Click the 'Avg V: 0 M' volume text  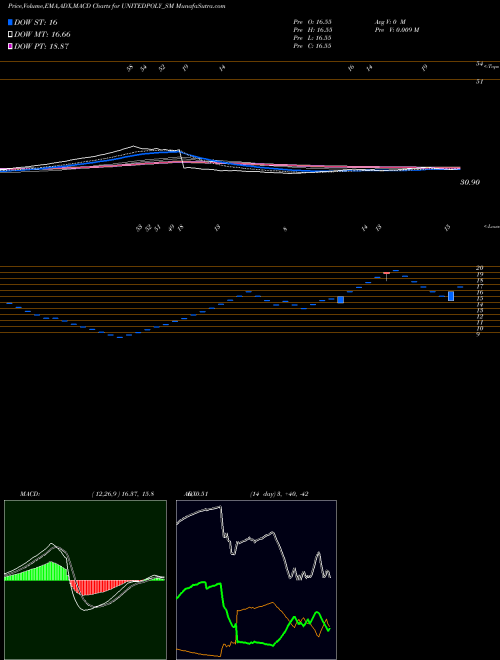(x=389, y=22)
